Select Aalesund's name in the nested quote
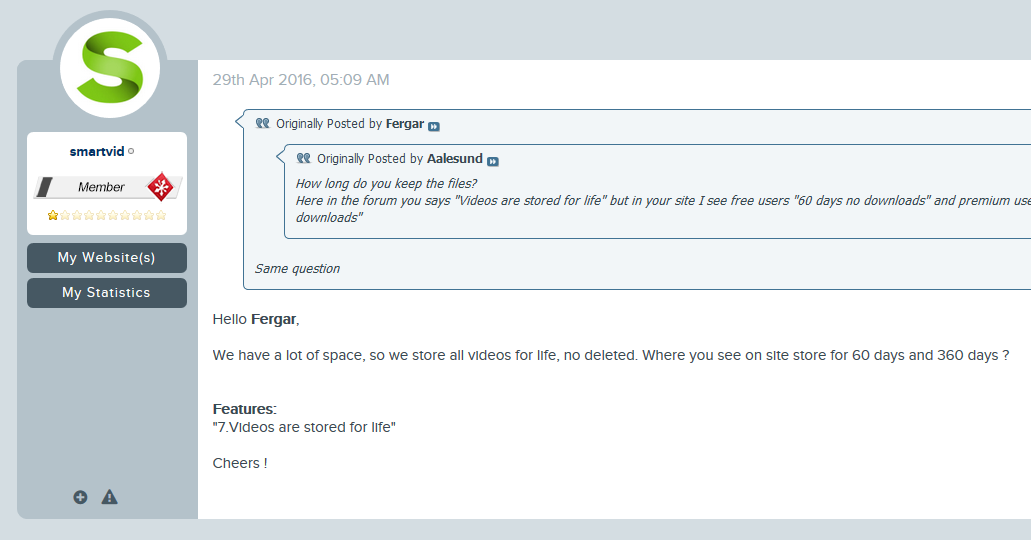The height and width of the screenshot is (540, 1031). point(454,159)
